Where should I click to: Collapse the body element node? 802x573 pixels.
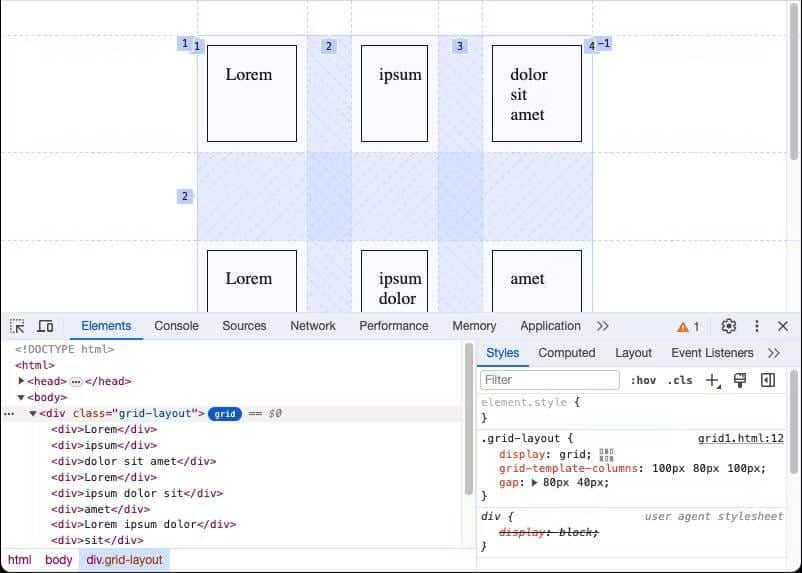21,397
